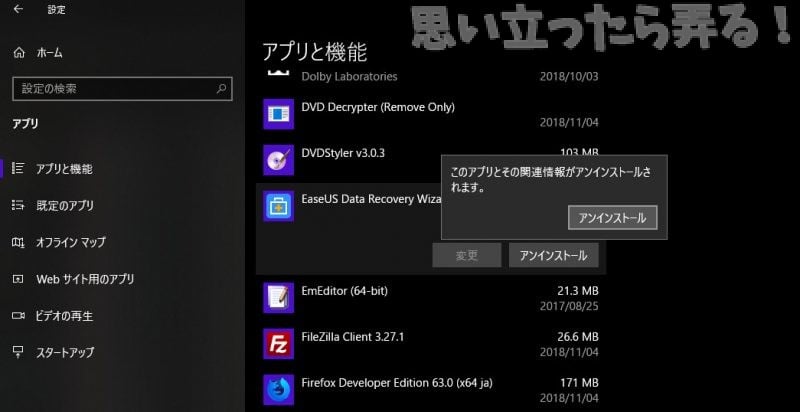Screen dimensions: 800x412
Task: Click the Dolby Laboratories app icon
Action: pyautogui.click(x=278, y=73)
